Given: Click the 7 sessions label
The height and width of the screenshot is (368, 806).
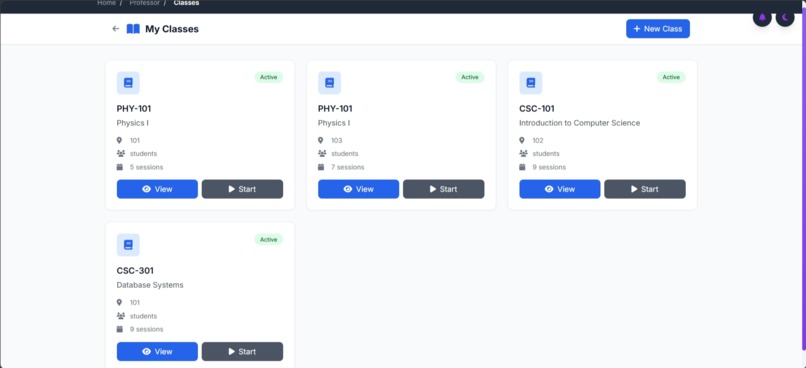Looking at the screenshot, I should 347,167.
